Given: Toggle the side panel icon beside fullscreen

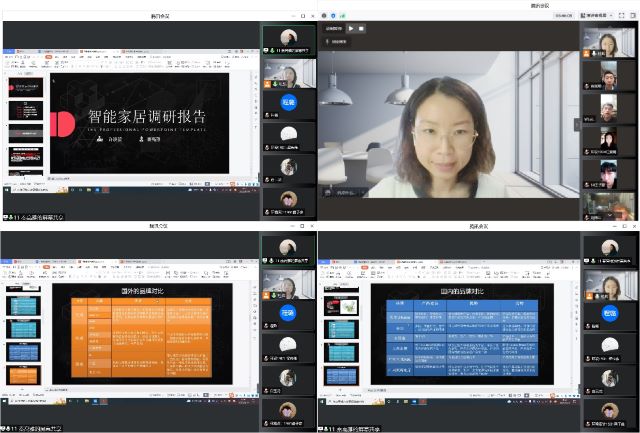Looking at the screenshot, I should pyautogui.click(x=633, y=16).
